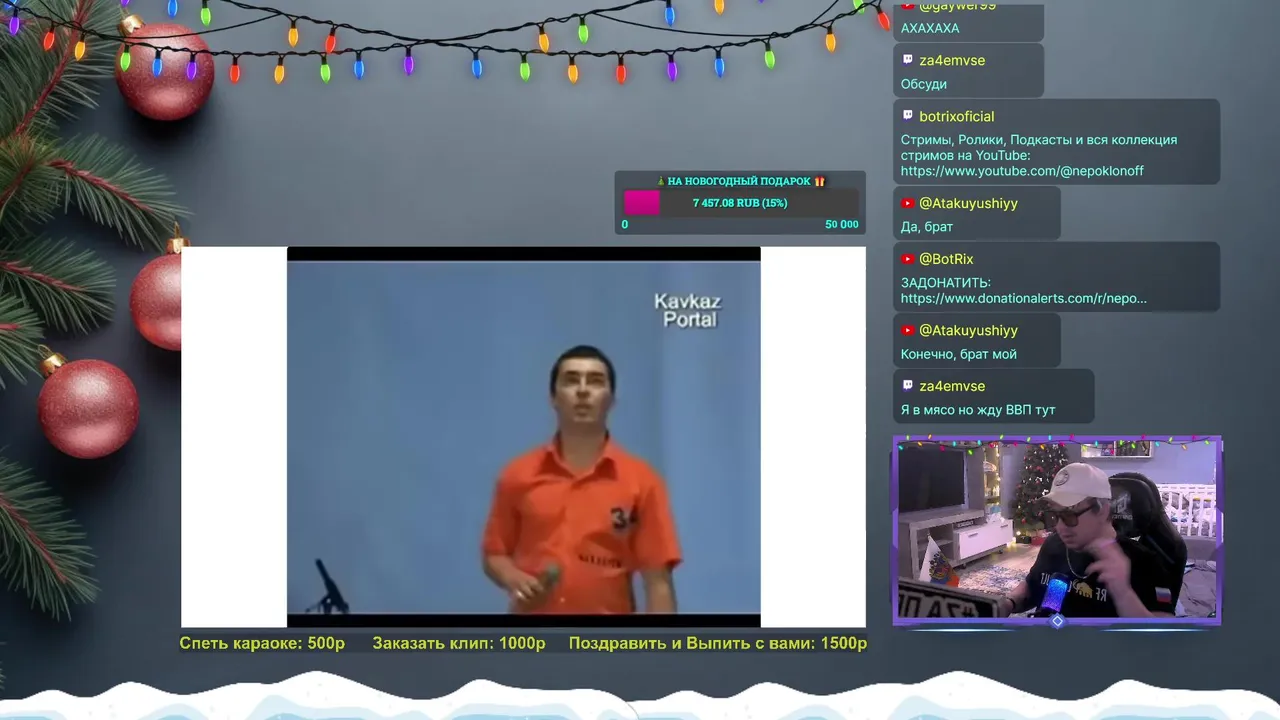The height and width of the screenshot is (720, 1280).
Task: Click the "Обсуди" chat message
Action: pyautogui.click(x=924, y=84)
